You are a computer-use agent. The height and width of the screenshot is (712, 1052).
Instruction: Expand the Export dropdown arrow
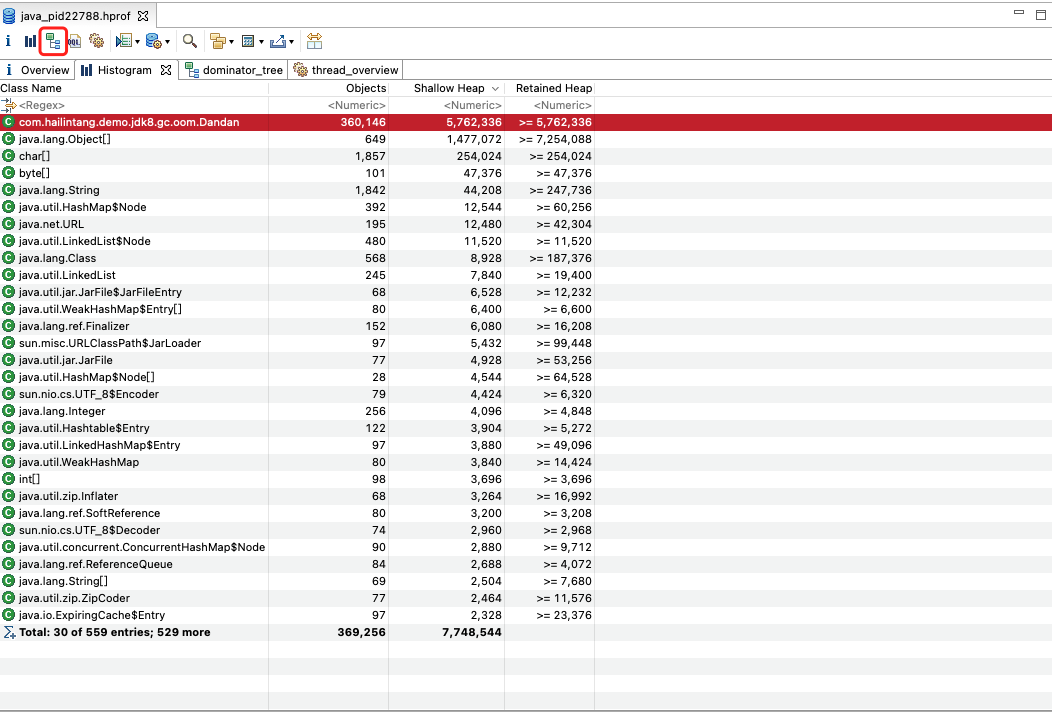coord(291,42)
